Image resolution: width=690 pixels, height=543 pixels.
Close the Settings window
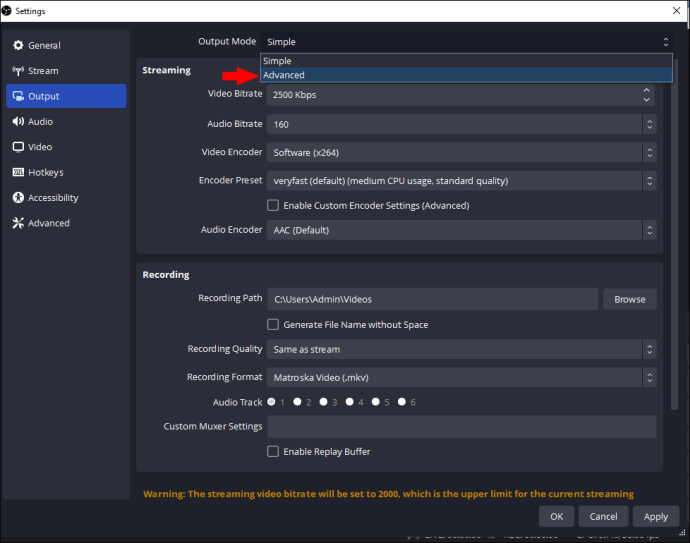click(x=676, y=11)
